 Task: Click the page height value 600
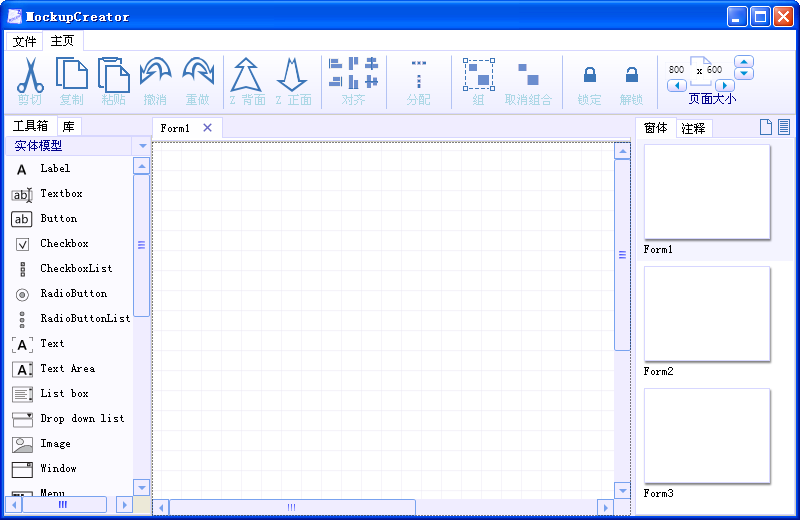pos(714,70)
